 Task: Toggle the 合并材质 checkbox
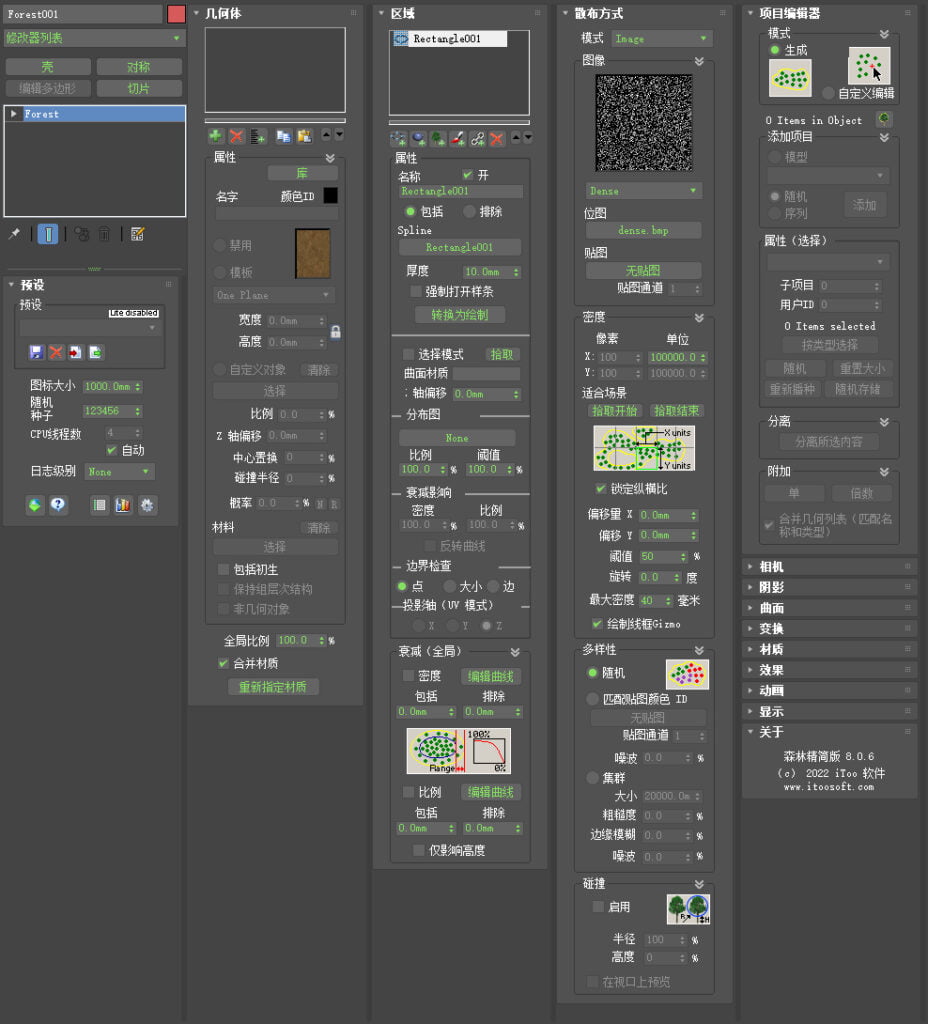tap(224, 663)
